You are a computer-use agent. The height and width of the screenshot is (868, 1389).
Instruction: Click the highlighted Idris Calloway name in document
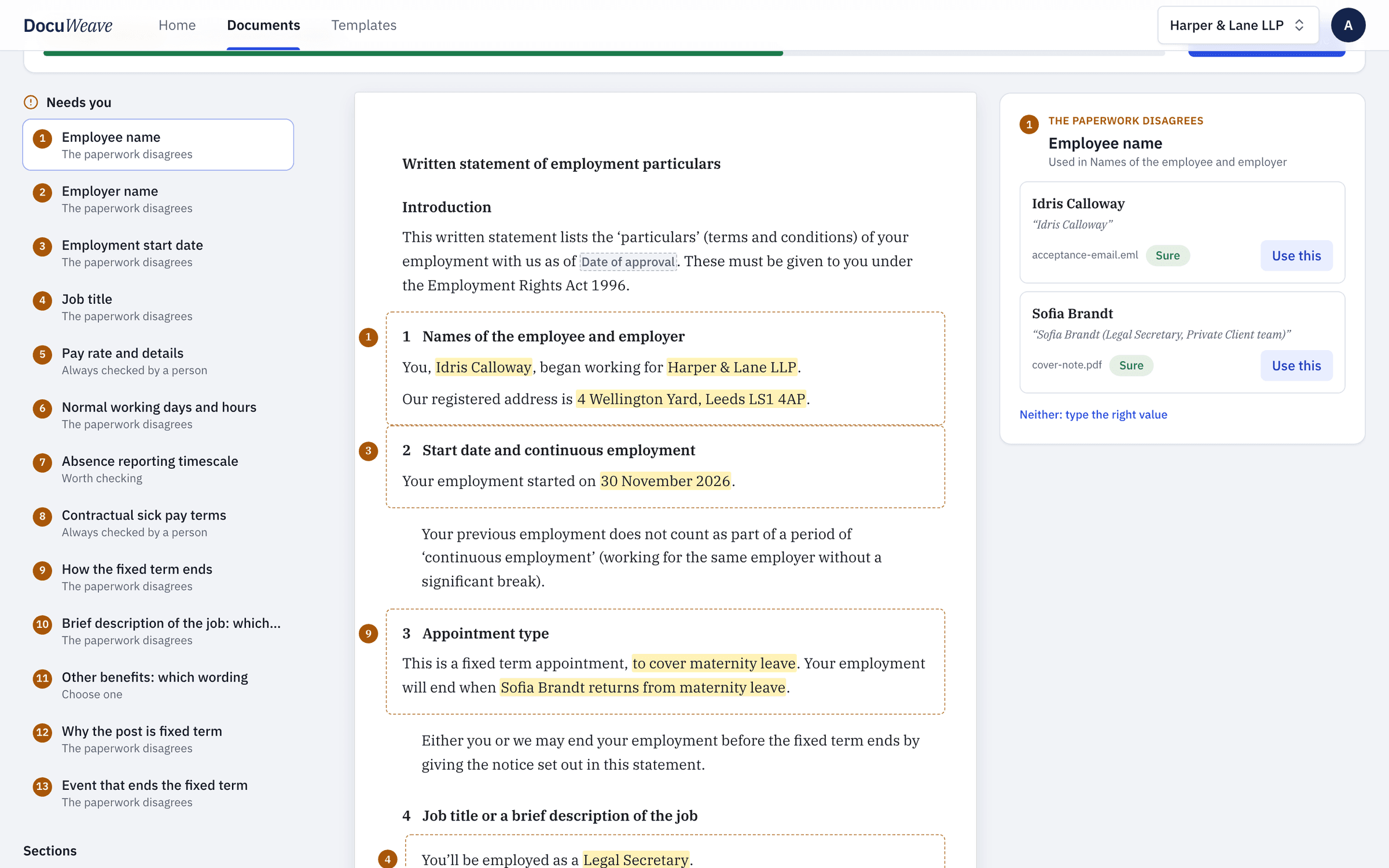coord(483,367)
